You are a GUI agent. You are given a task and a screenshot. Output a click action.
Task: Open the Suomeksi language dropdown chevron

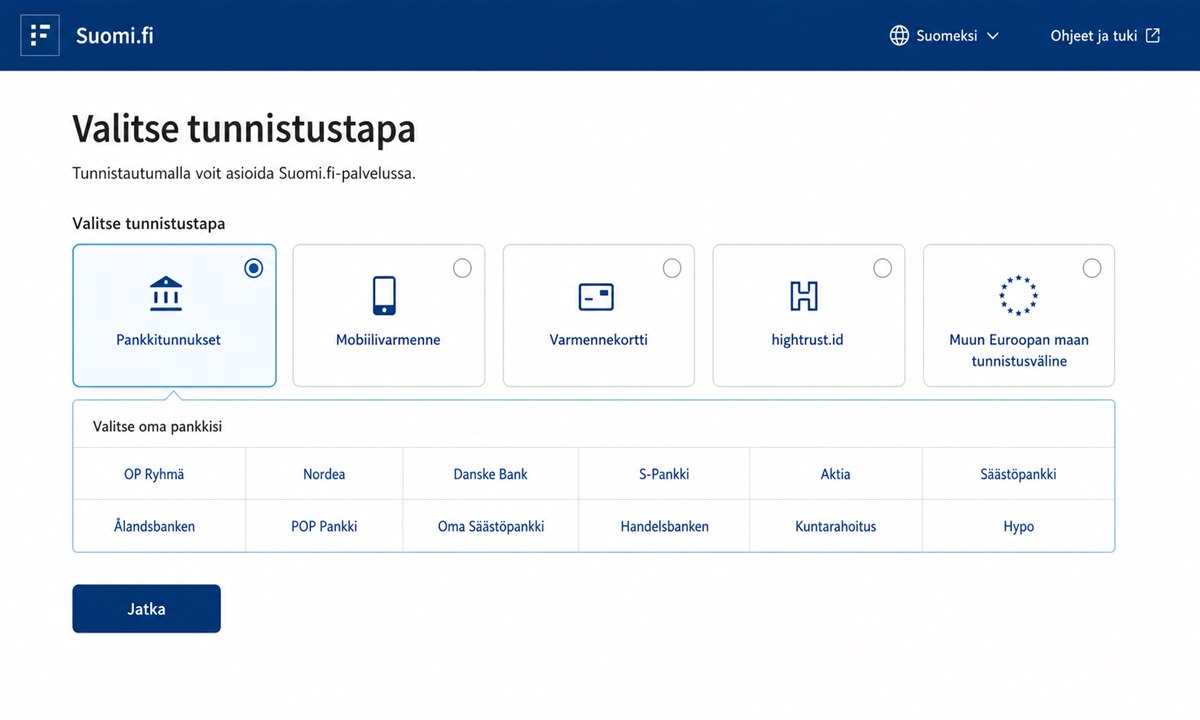coord(993,36)
